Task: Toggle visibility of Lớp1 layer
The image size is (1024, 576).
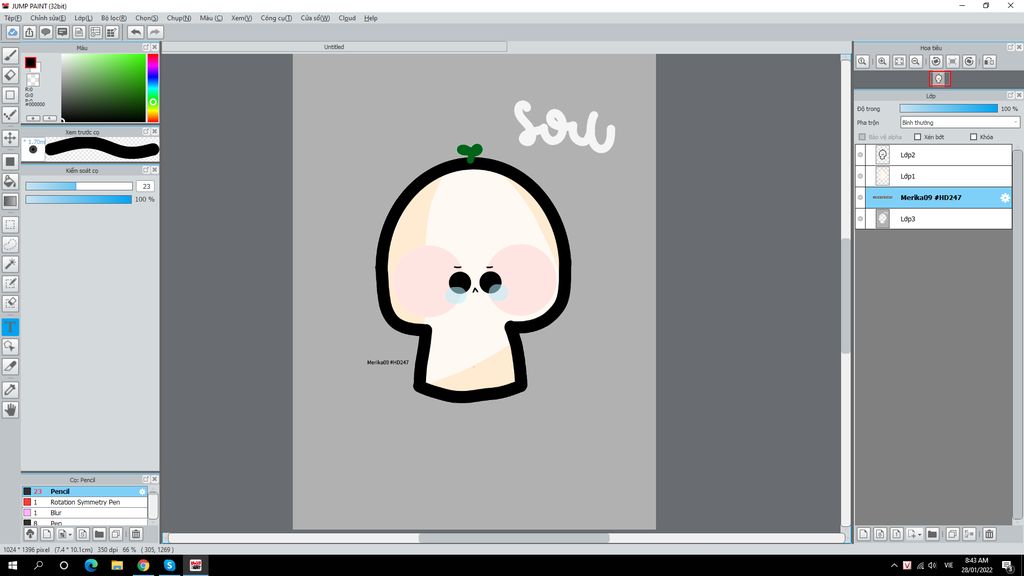Action: click(x=860, y=176)
